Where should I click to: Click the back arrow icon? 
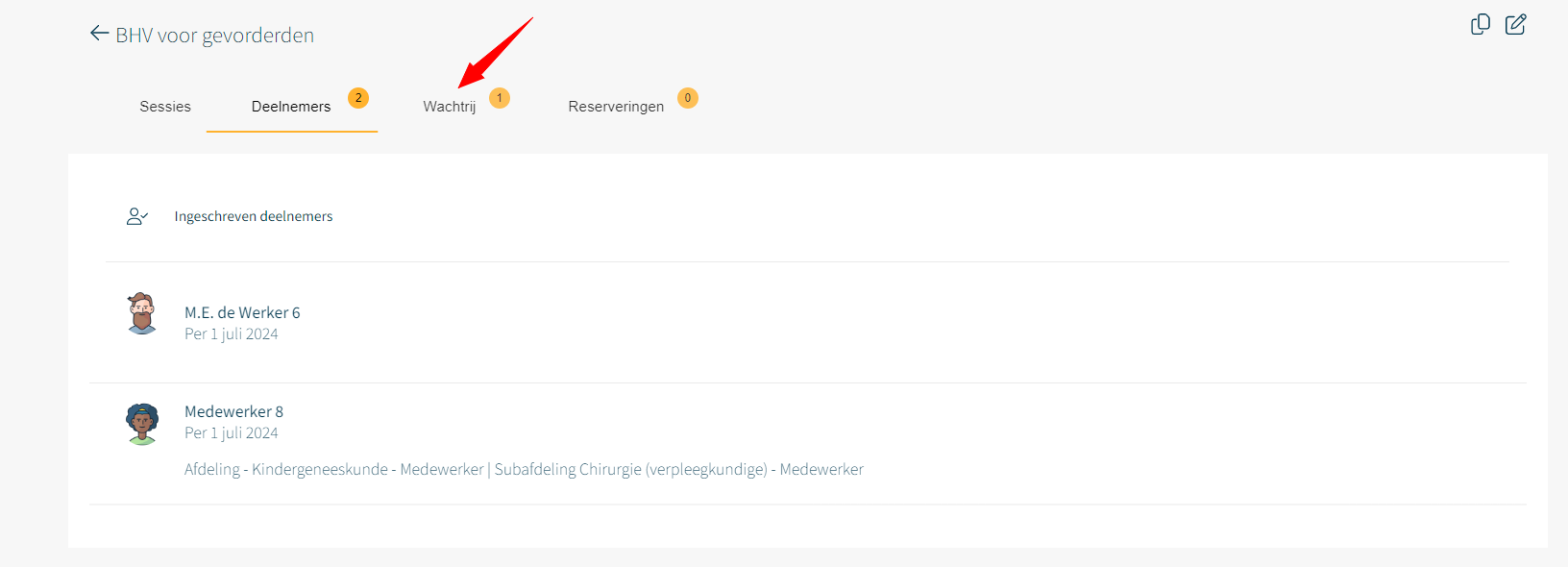(x=99, y=34)
